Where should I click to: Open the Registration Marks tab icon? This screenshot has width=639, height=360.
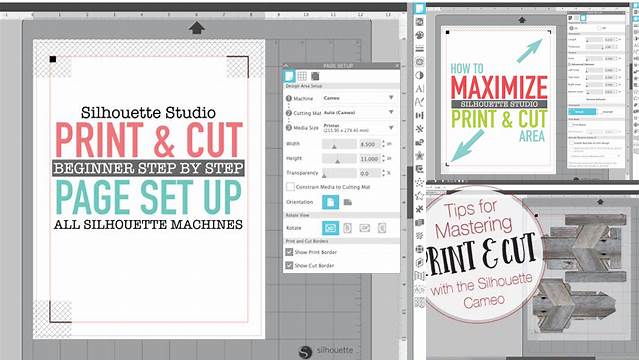click(x=315, y=76)
